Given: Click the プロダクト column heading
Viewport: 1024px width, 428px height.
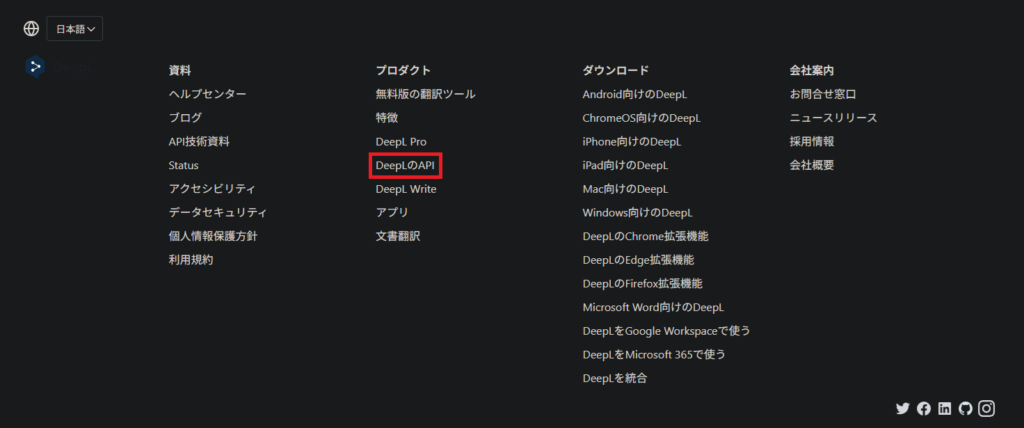Looking at the screenshot, I should (x=403, y=71).
